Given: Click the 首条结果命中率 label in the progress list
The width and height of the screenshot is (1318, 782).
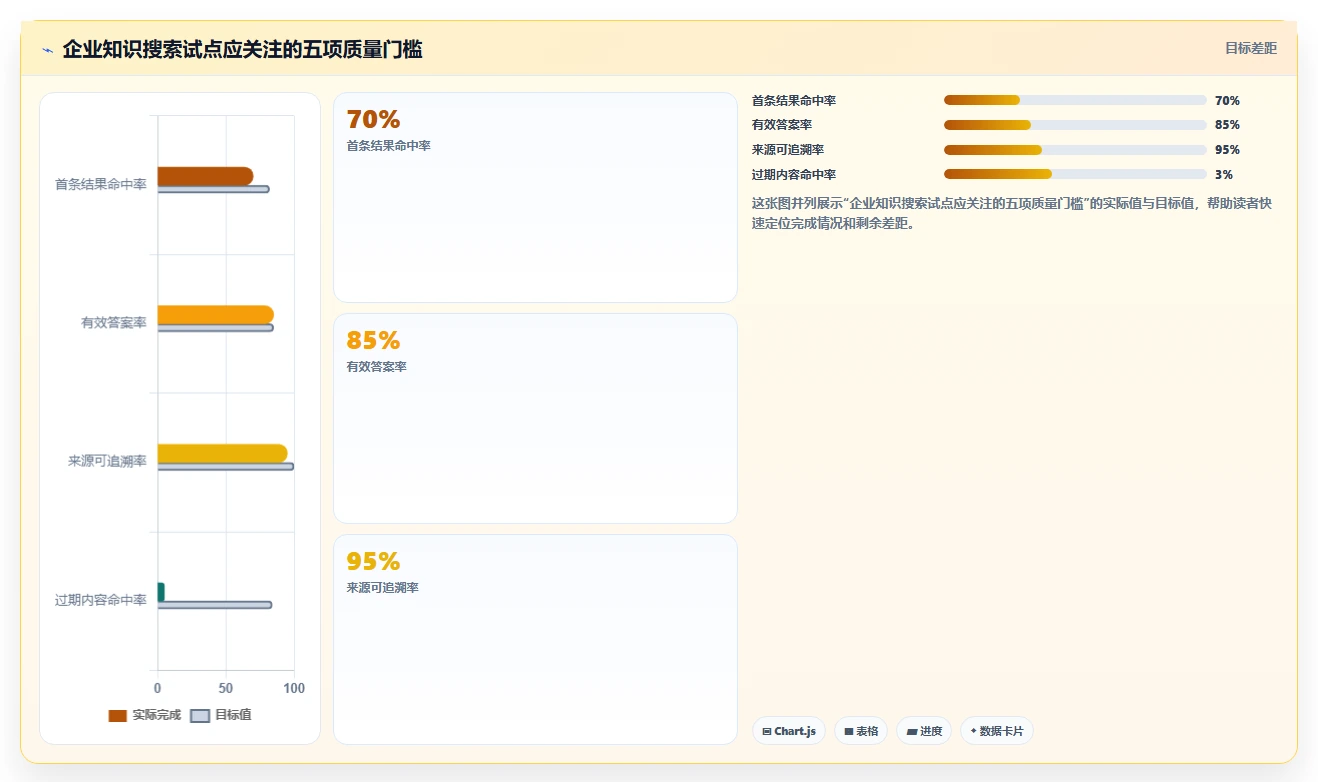Looking at the screenshot, I should click(x=794, y=101).
